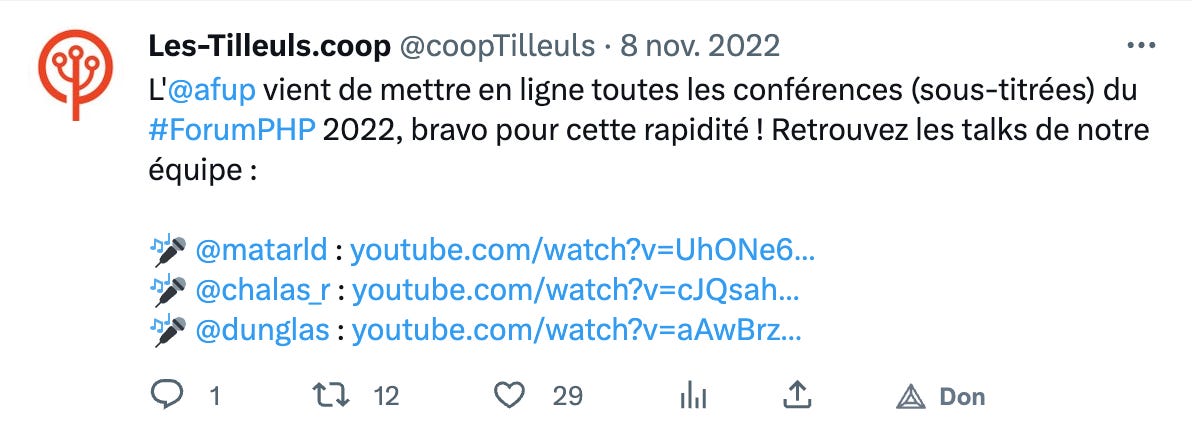
Task: Follow the youtube.com link ending cJQsah
Action: pyautogui.click(x=576, y=290)
